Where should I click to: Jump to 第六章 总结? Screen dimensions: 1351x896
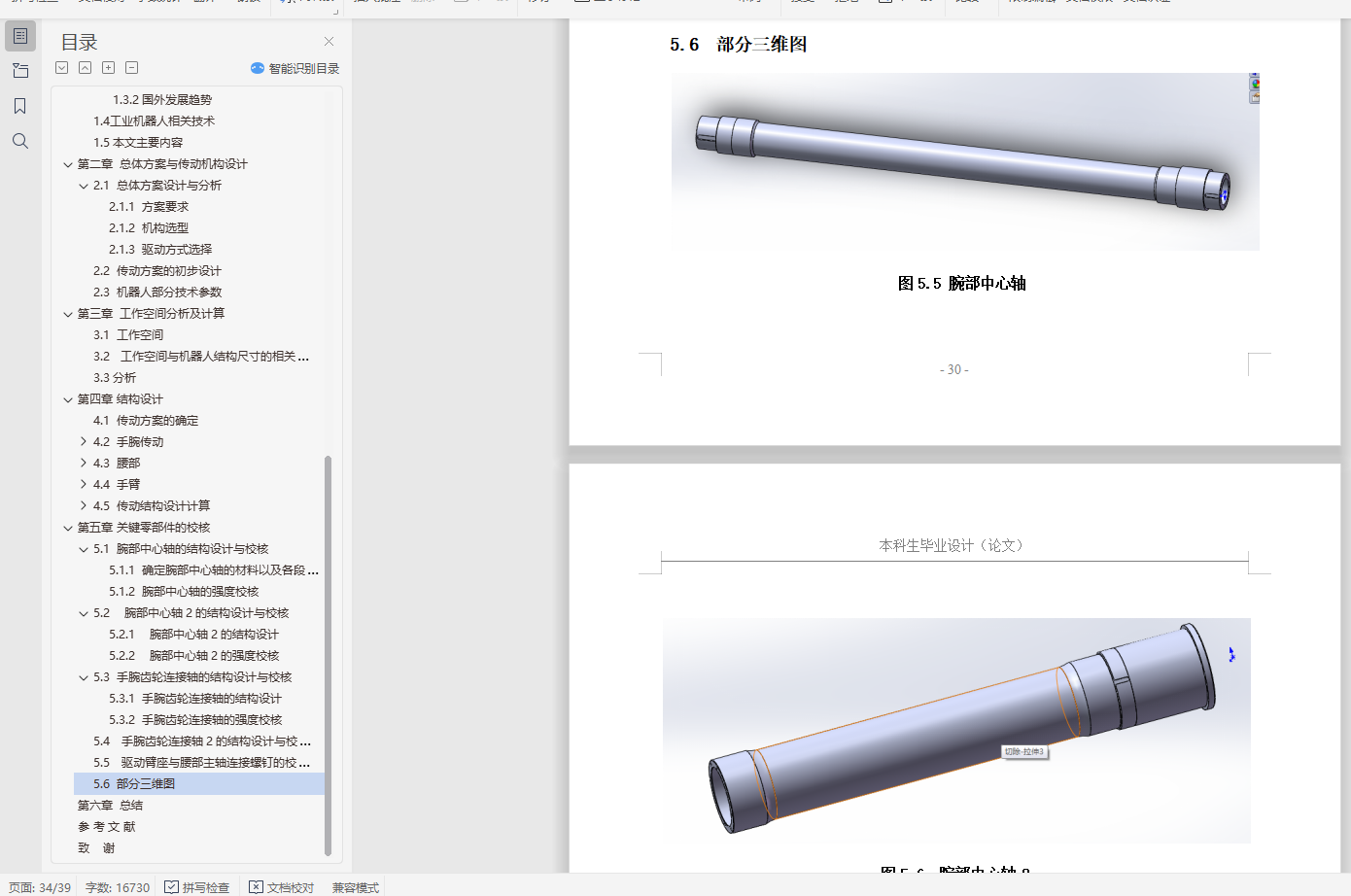pos(110,806)
